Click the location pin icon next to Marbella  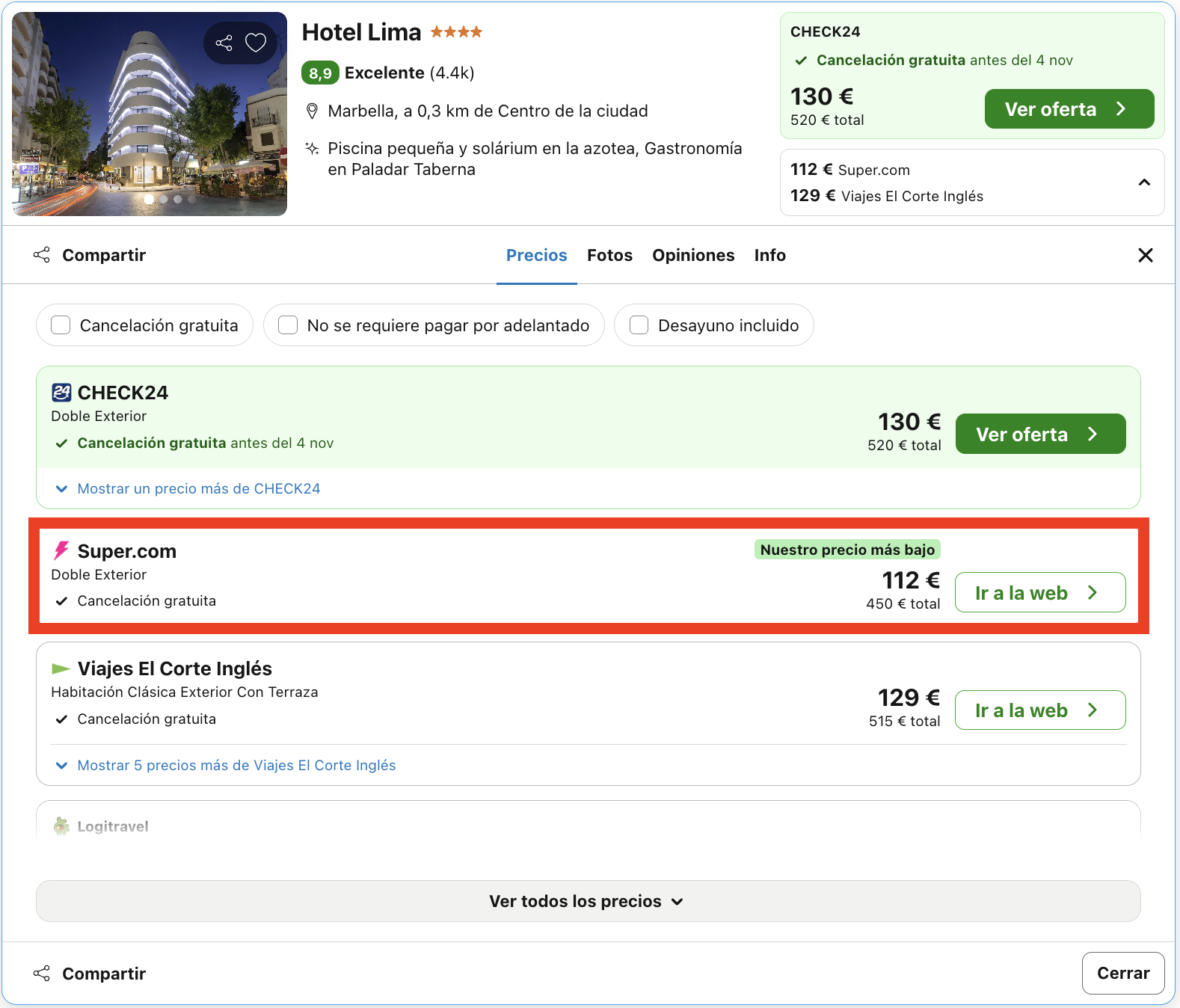coord(313,111)
